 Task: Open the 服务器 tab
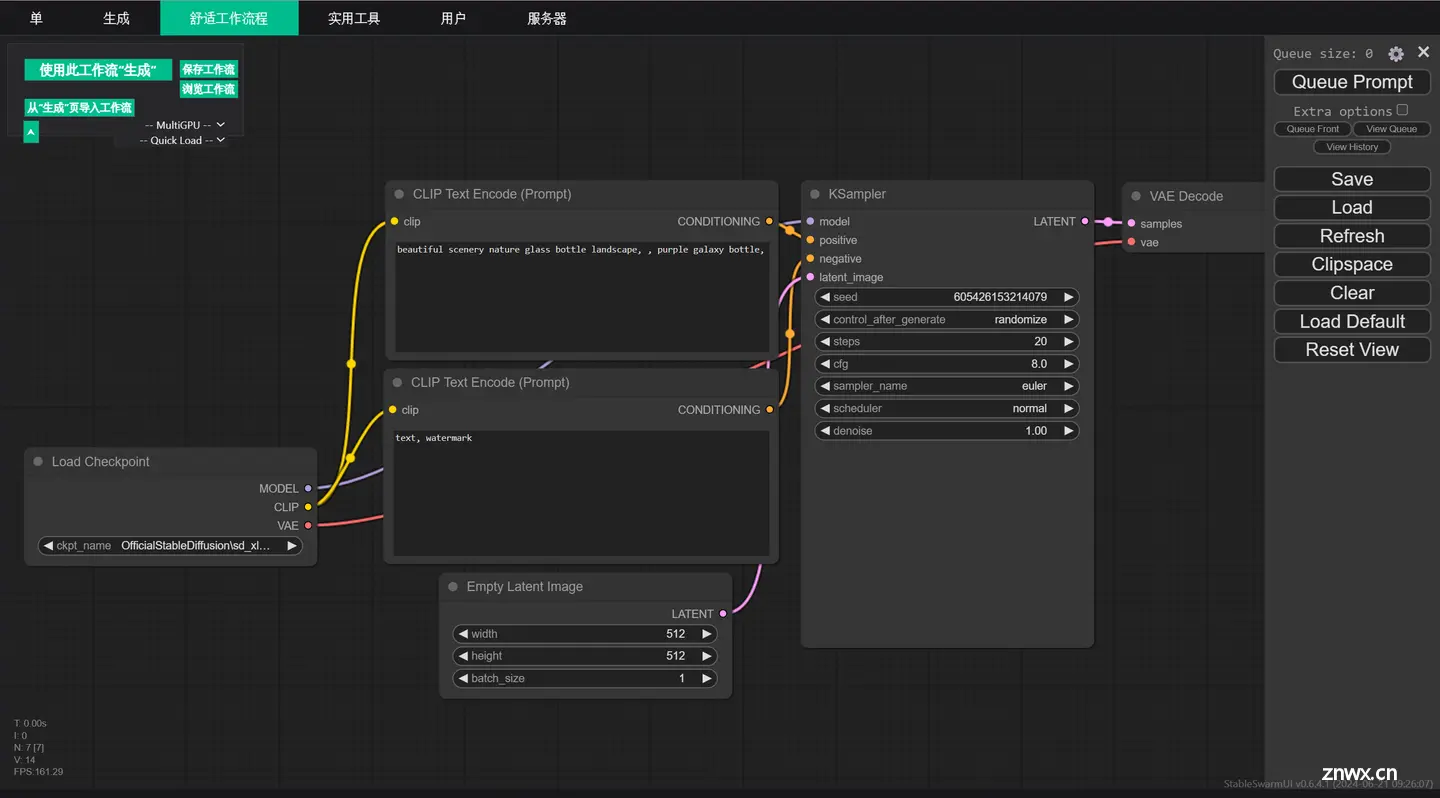[547, 18]
